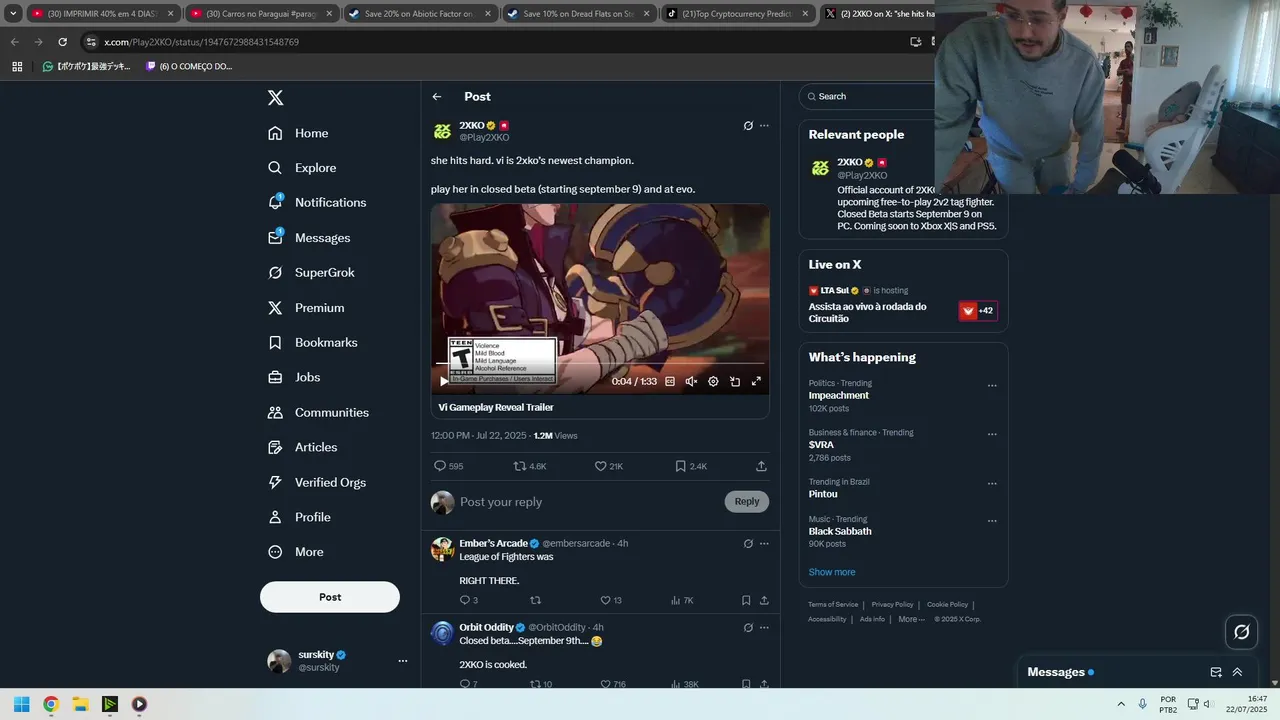The image size is (1280, 720).
Task: Click the Communities people icon
Action: (275, 412)
